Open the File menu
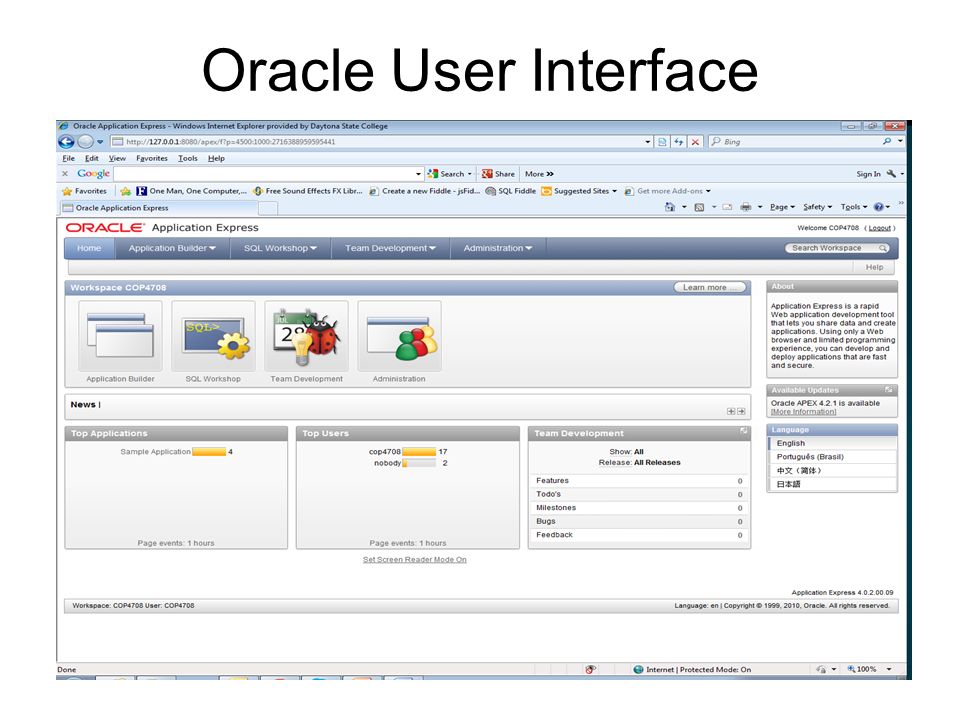960x720 pixels. (69, 158)
